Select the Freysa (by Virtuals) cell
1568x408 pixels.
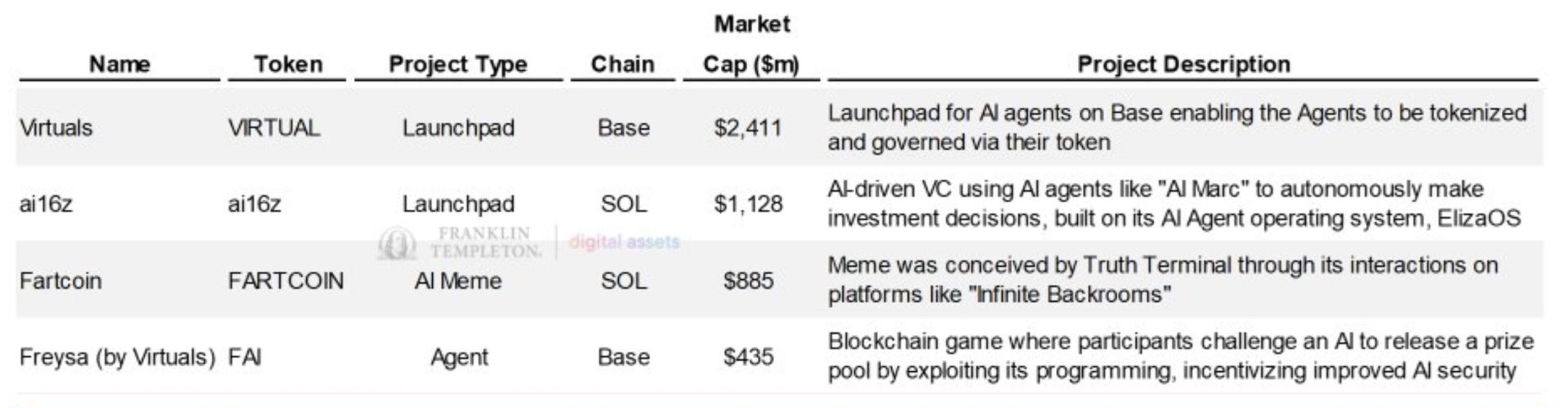(117, 357)
